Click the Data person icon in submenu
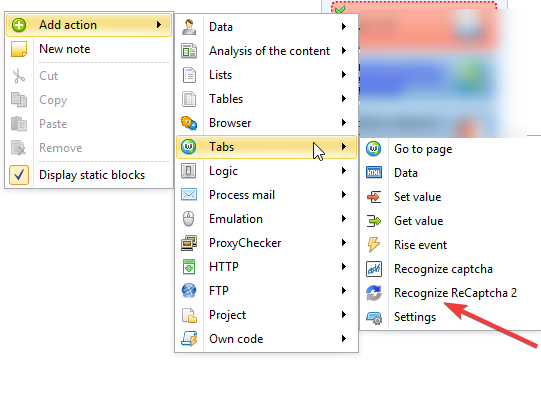This screenshot has height=394, width=541. [189, 27]
